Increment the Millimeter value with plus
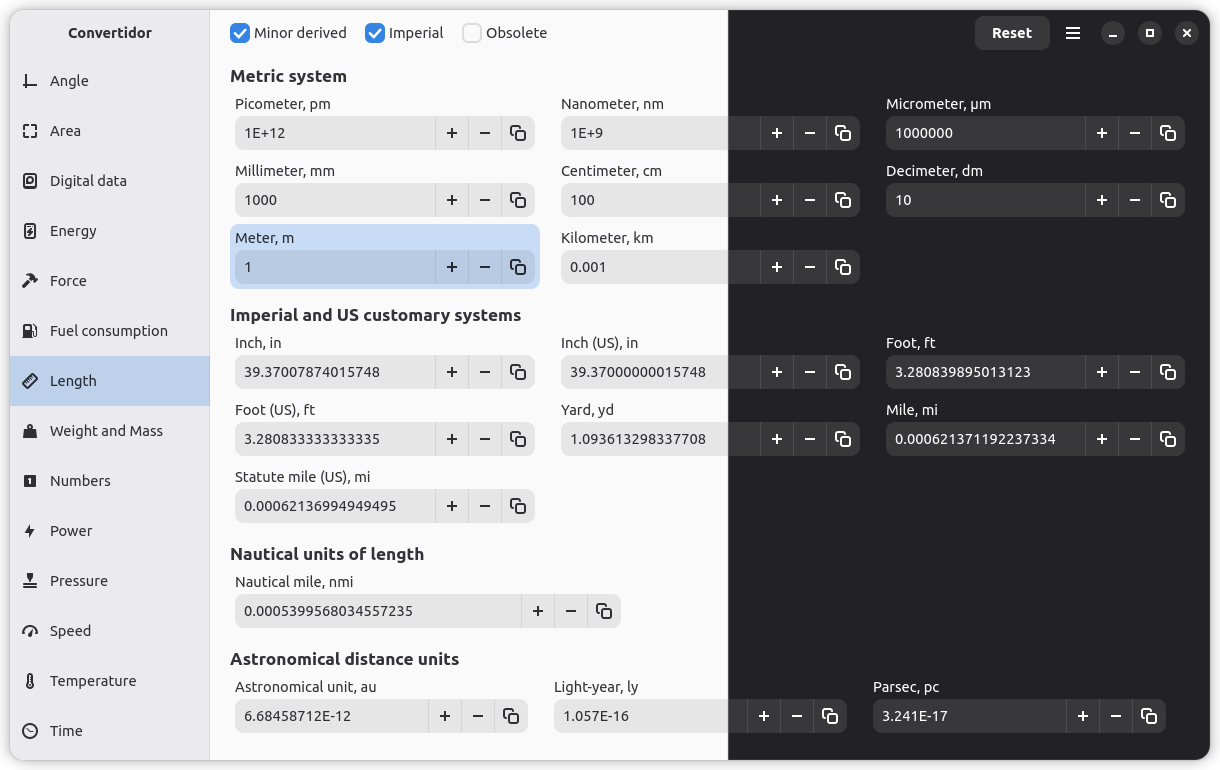Viewport: 1220px width, 770px height. click(452, 200)
